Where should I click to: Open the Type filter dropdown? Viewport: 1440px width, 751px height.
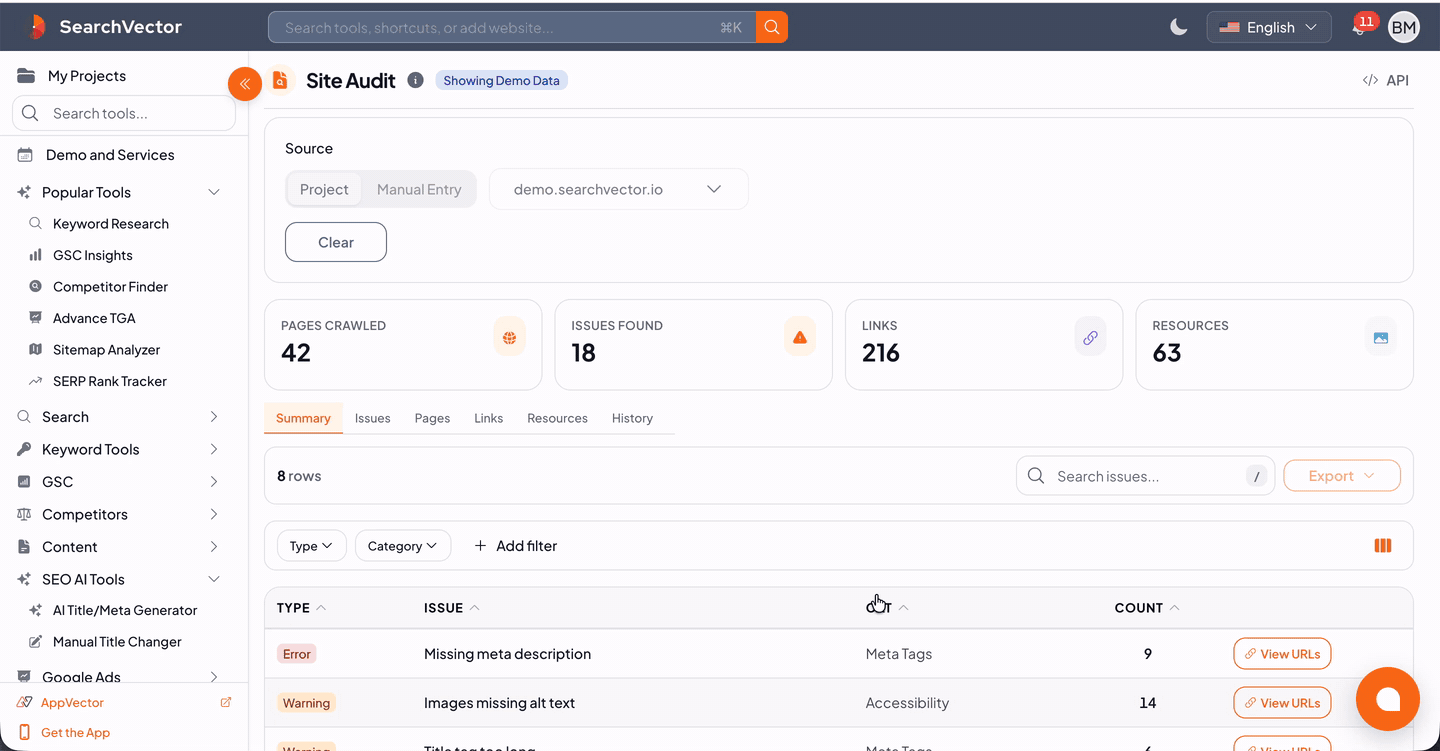click(x=311, y=546)
